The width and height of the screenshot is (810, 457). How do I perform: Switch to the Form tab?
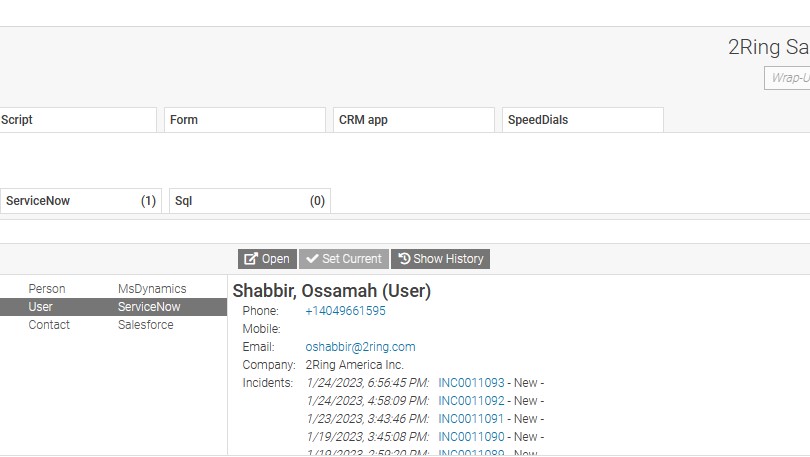pyautogui.click(x=245, y=120)
